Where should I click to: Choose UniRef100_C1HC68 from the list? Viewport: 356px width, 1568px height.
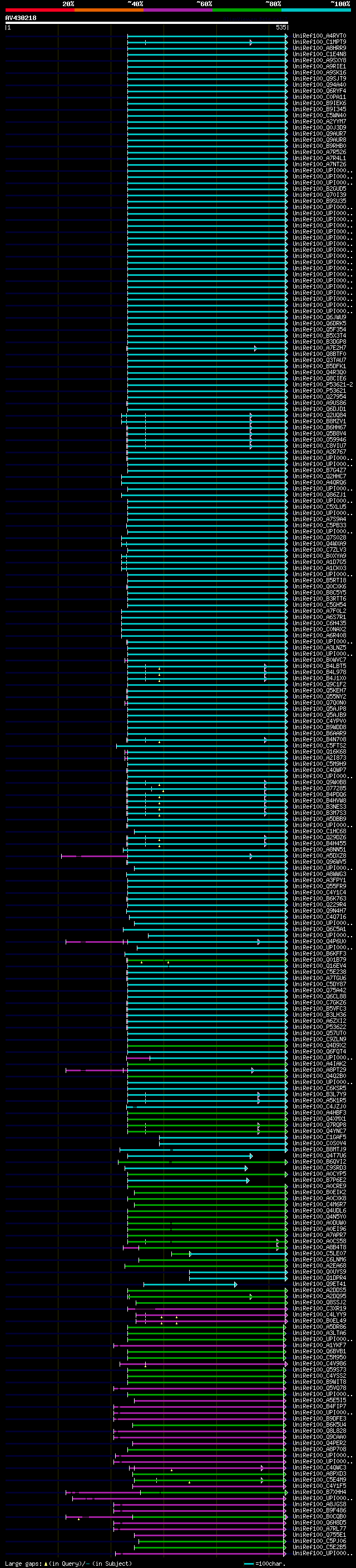click(319, 832)
